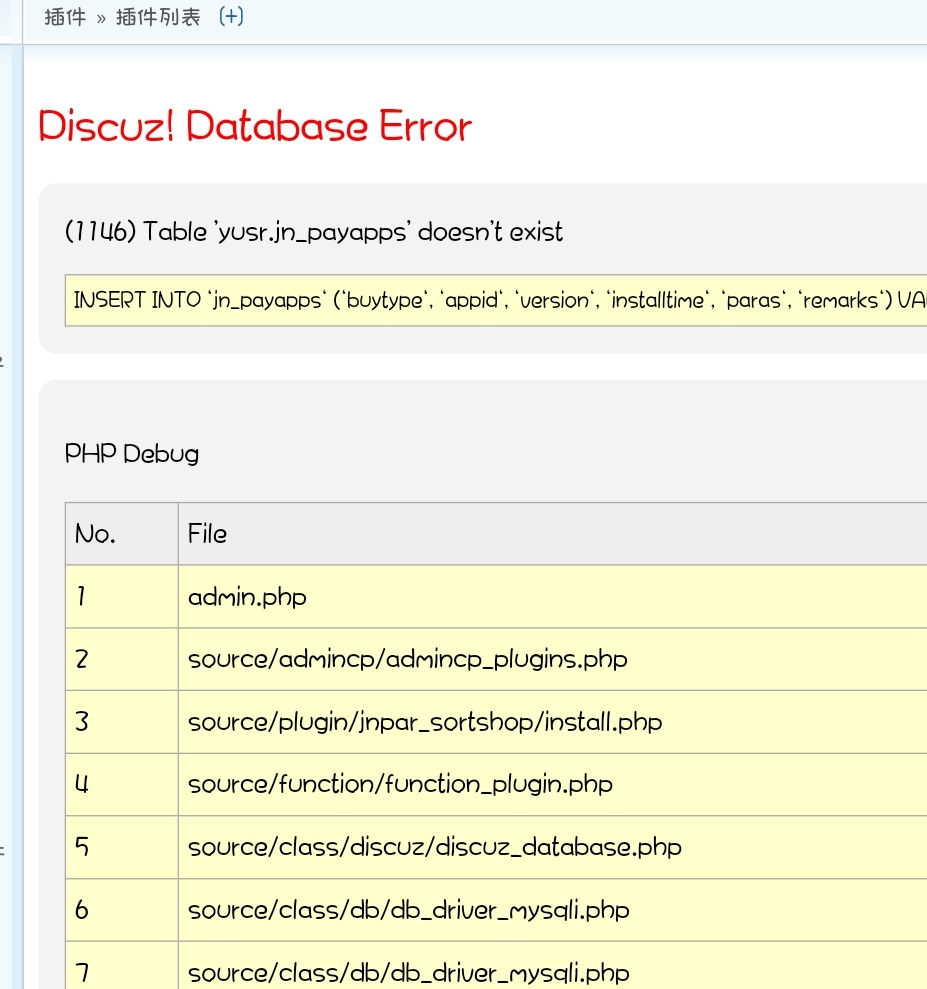Click the (+) add icon beside 插件列表
927x989 pixels.
pyautogui.click(x=231, y=17)
